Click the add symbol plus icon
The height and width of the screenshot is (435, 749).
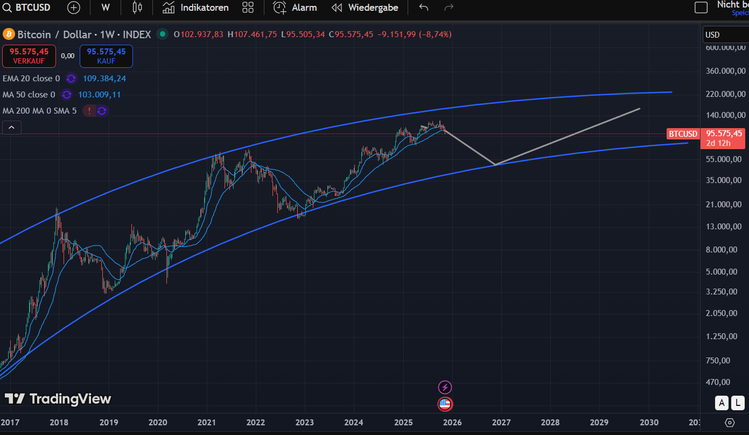[x=74, y=7]
